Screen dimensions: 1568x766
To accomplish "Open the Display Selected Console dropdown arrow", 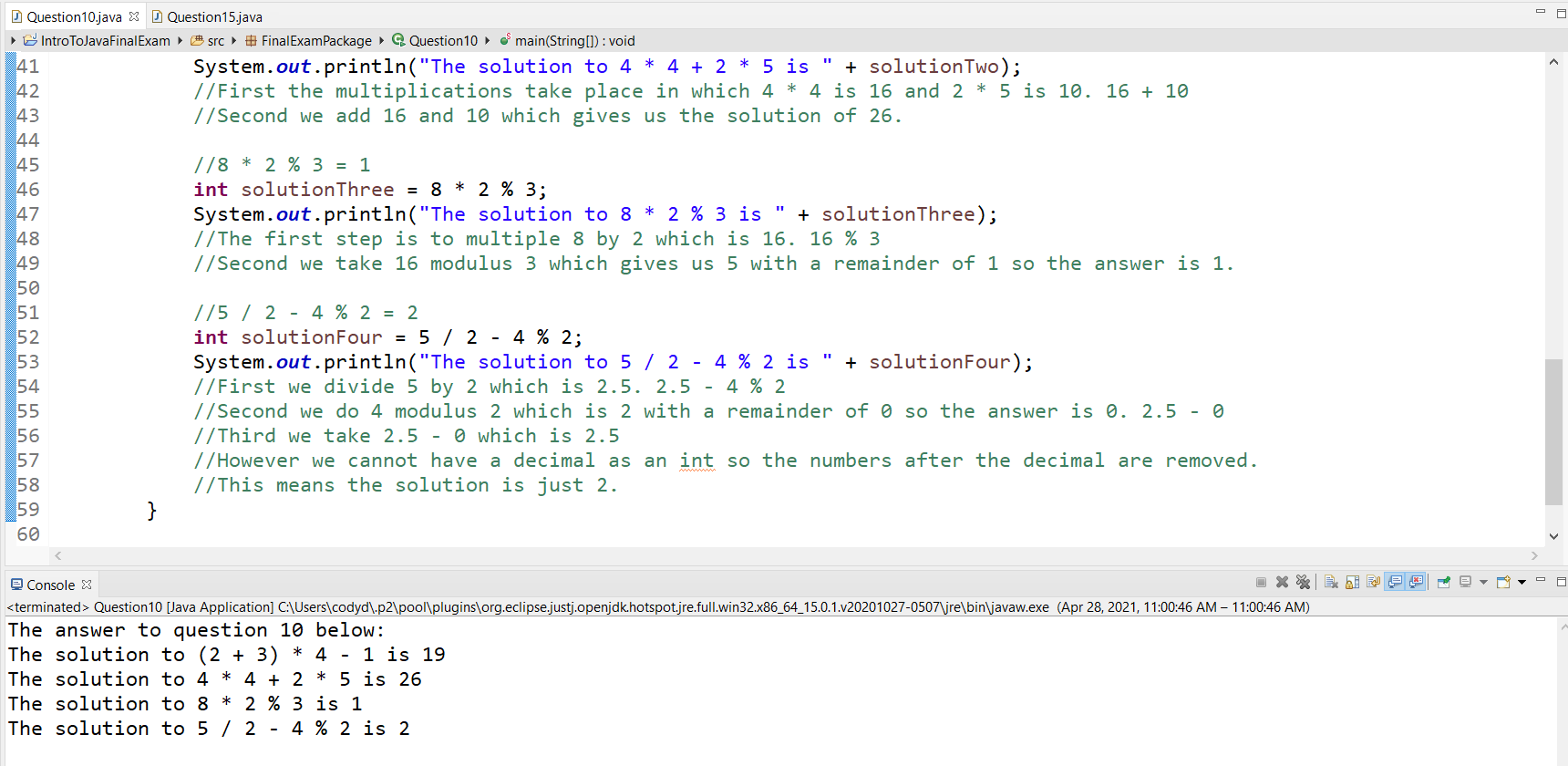I will 1483,582.
